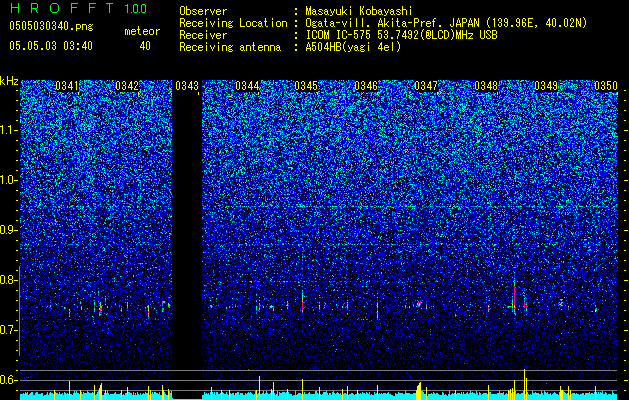Click the 0349 time marker
Viewport: 629px width, 400px height.
546,86
